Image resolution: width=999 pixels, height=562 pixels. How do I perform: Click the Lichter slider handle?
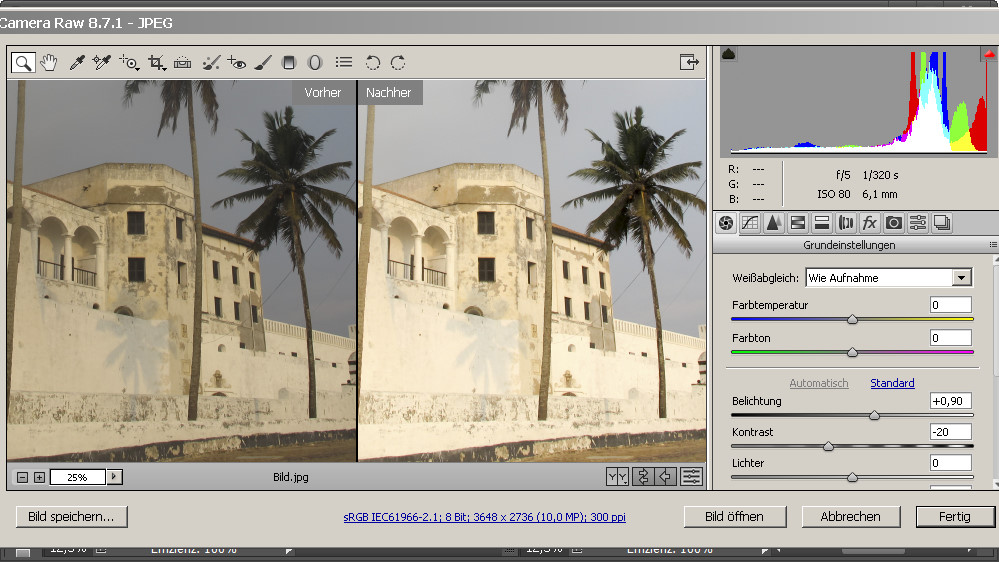click(x=852, y=477)
